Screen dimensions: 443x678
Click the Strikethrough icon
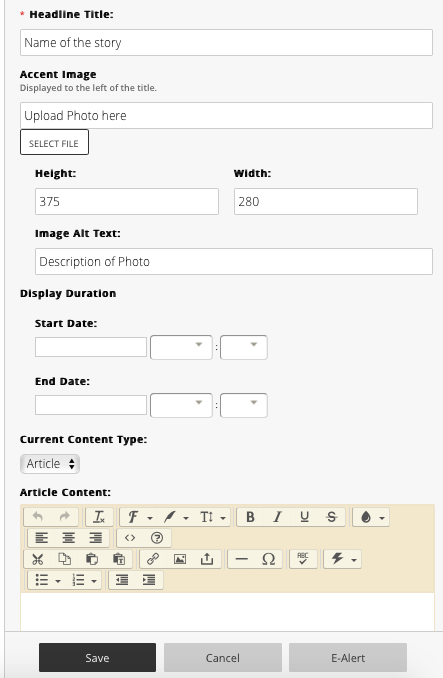pos(331,517)
